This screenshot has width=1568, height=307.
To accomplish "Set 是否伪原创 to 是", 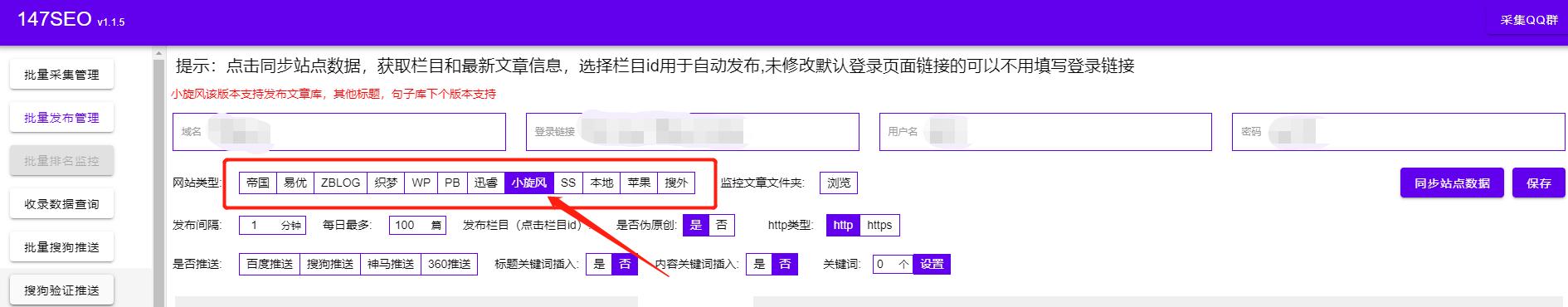I will click(x=696, y=225).
